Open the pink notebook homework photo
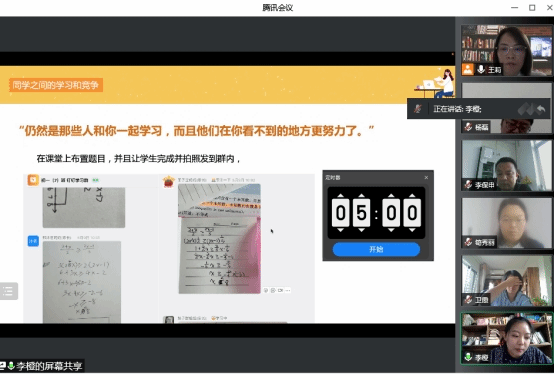Viewport: 554px width, 374px height. click(x=219, y=239)
